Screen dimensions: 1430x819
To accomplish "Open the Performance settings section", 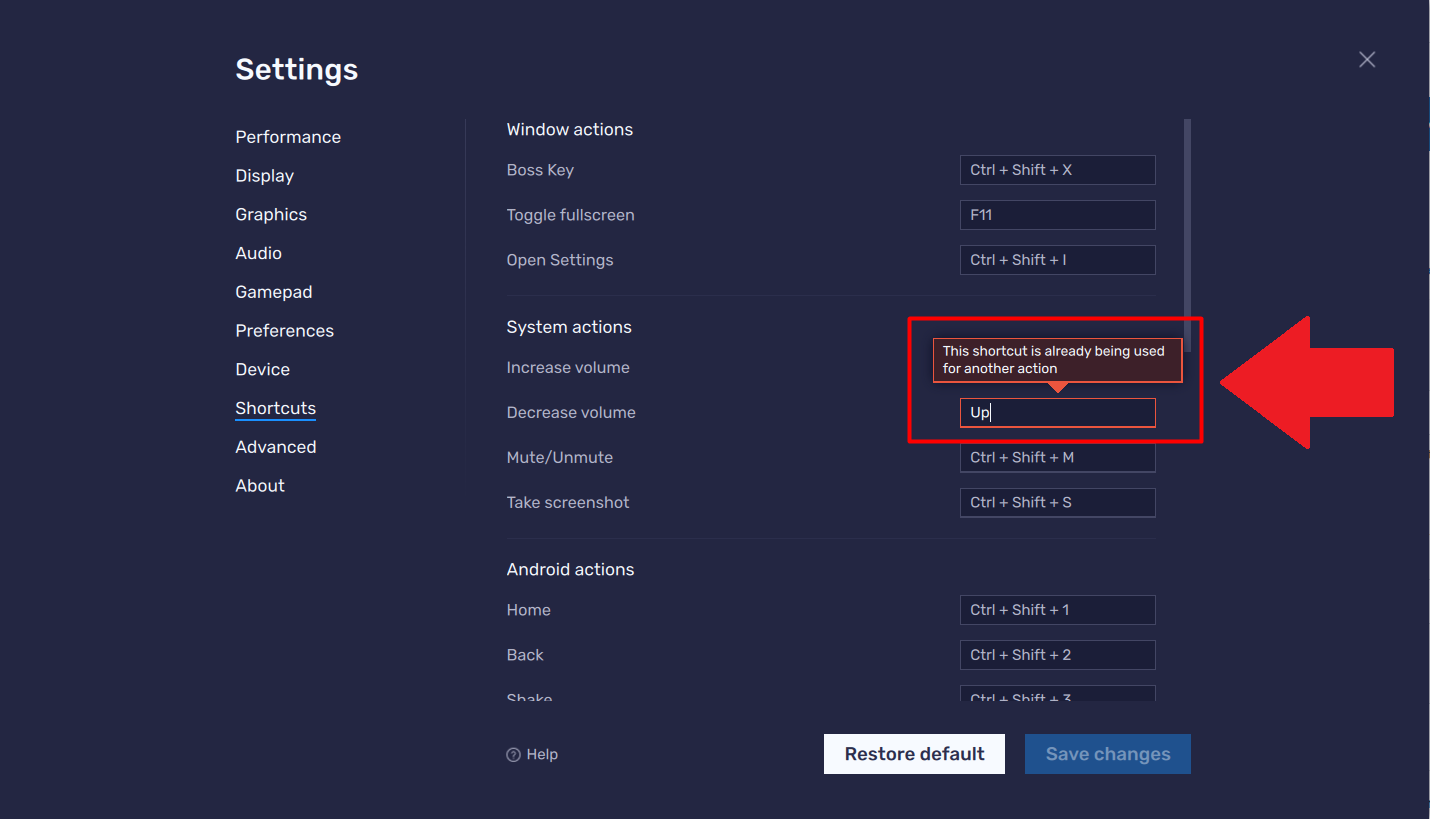I will tap(288, 136).
